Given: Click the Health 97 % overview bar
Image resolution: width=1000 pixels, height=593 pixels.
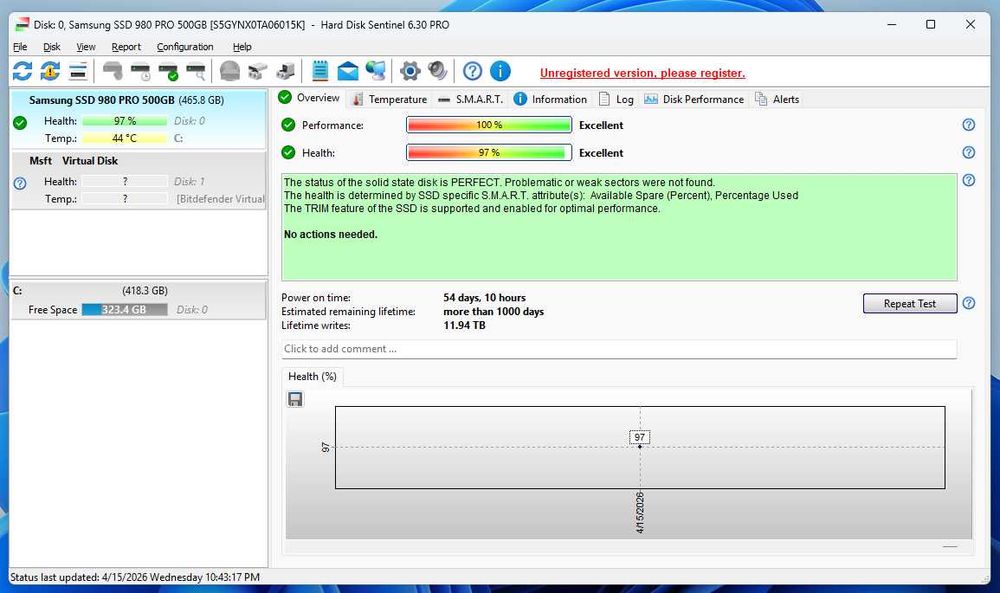Looking at the screenshot, I should point(489,152).
